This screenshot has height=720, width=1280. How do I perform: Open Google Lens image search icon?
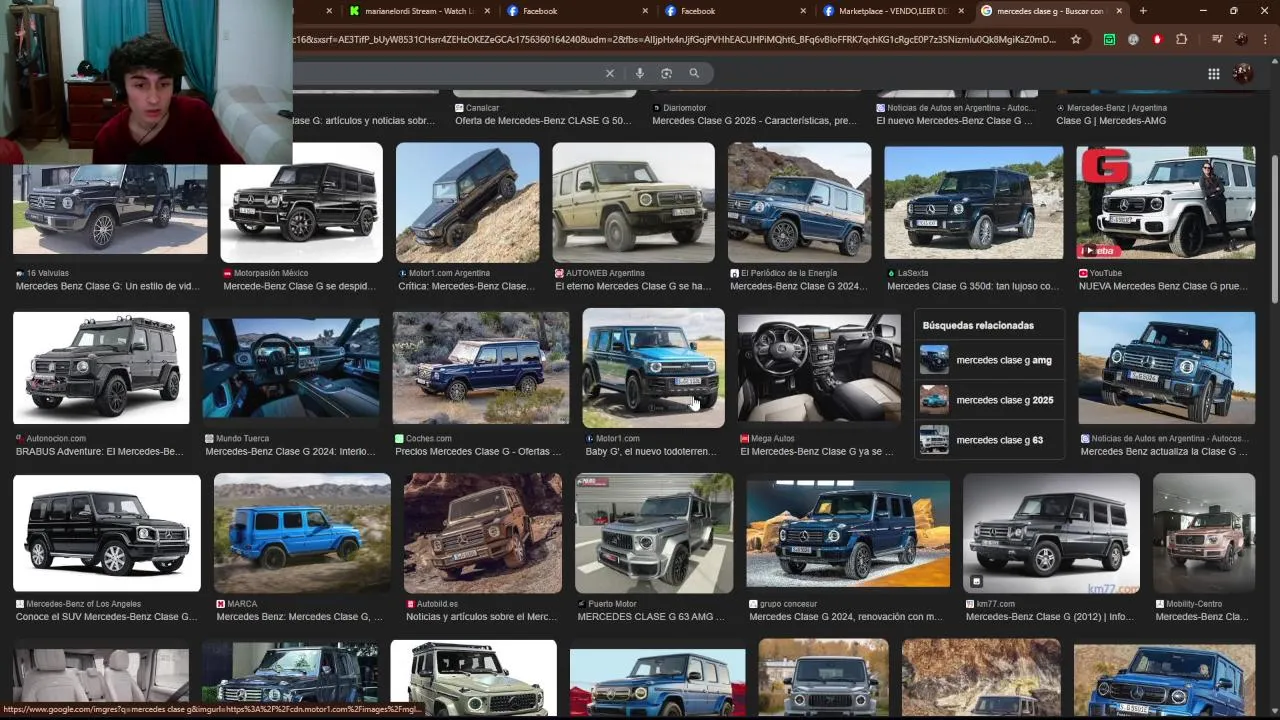pos(667,73)
